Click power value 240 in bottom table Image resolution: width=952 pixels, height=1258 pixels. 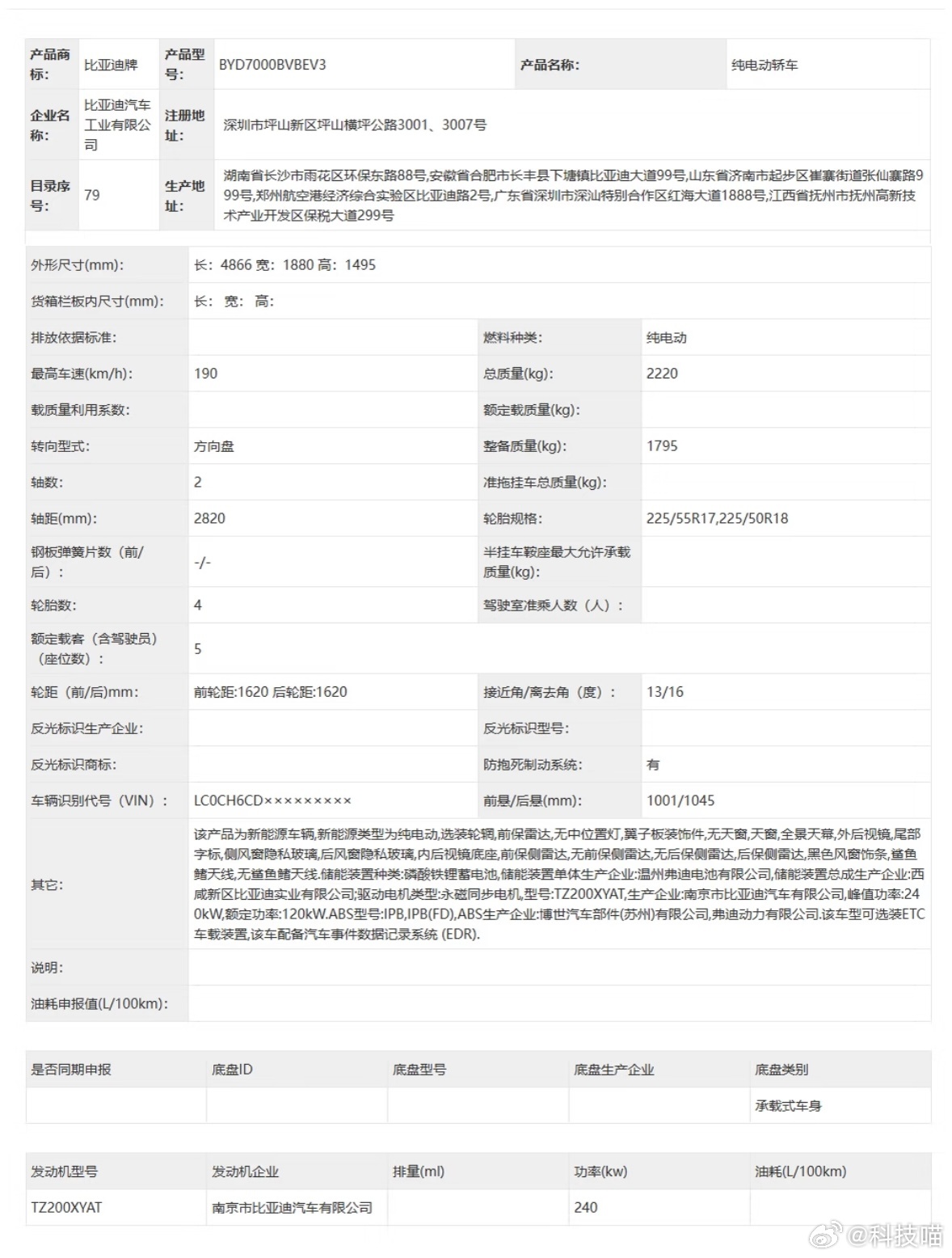point(586,1208)
